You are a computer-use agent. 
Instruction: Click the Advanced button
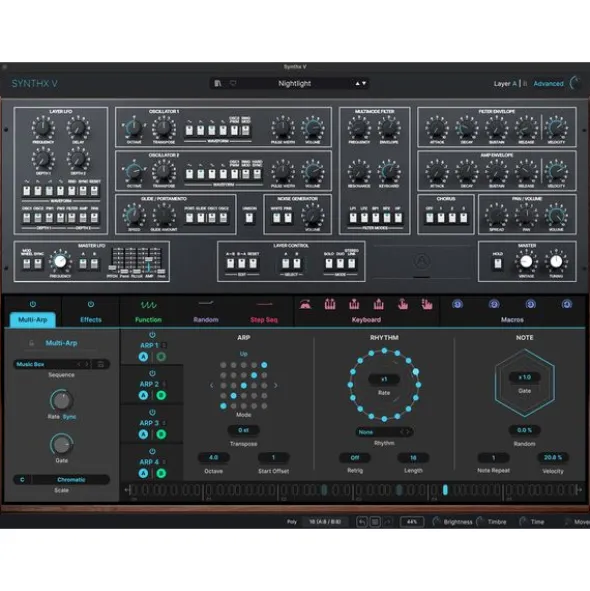pyautogui.click(x=548, y=84)
